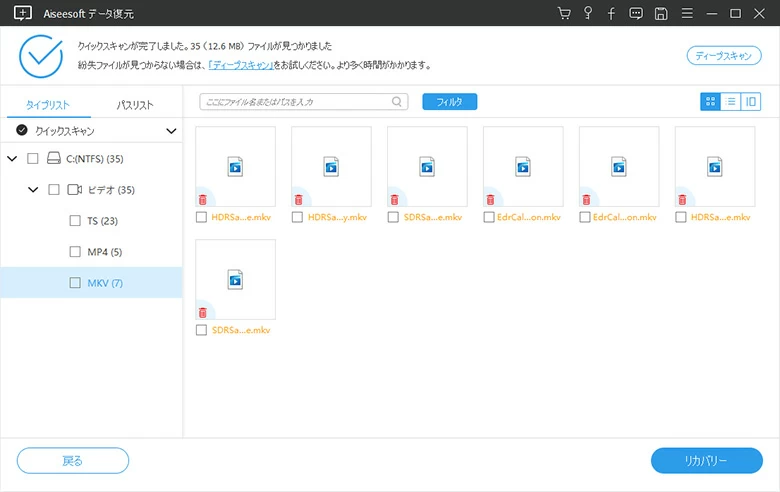The height and width of the screenshot is (492, 780).
Task: Switch to thumbnail grid view
Action: coord(710,101)
